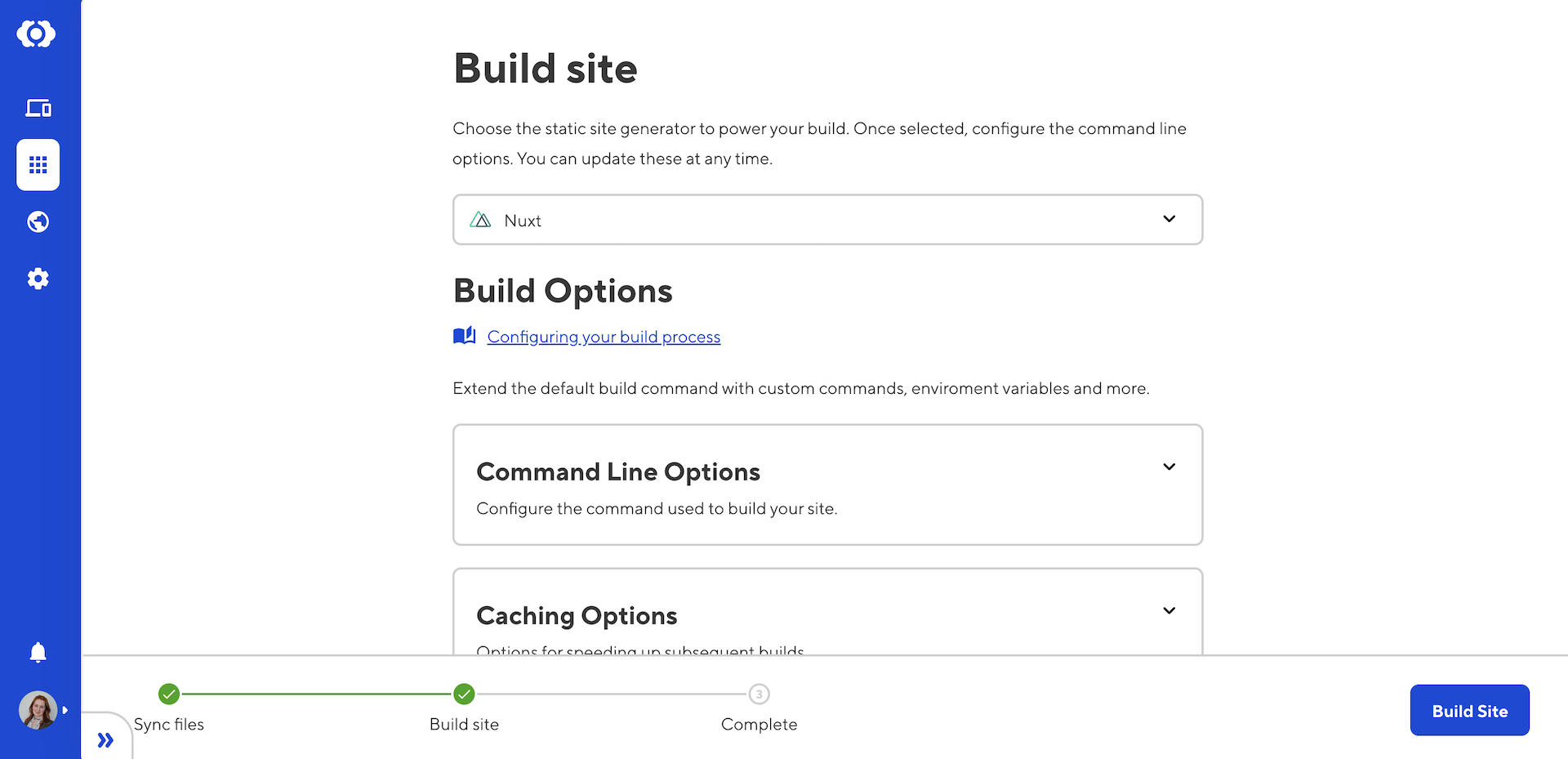Go to the Sync files step
The width and height of the screenshot is (1568, 759).
pos(169,694)
